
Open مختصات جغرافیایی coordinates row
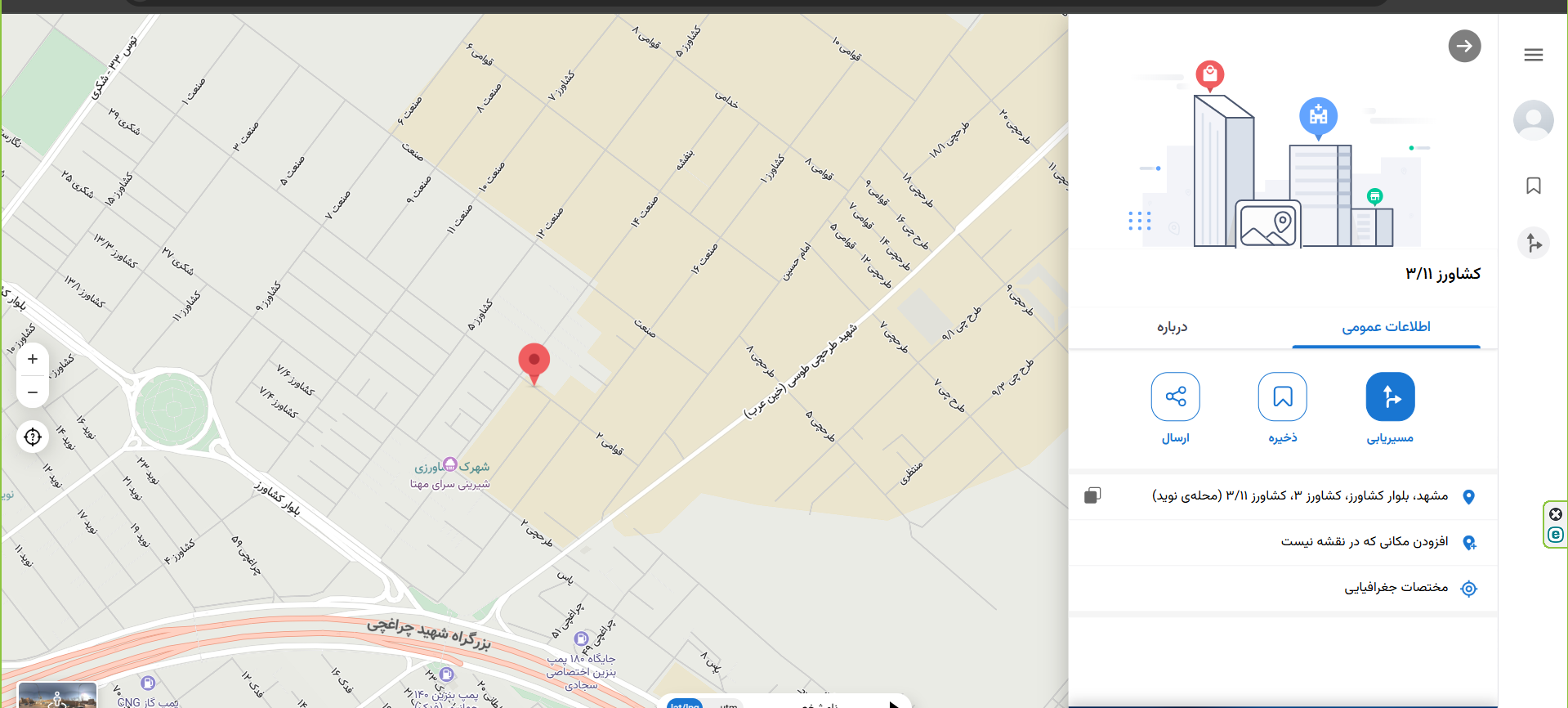(x=1283, y=588)
